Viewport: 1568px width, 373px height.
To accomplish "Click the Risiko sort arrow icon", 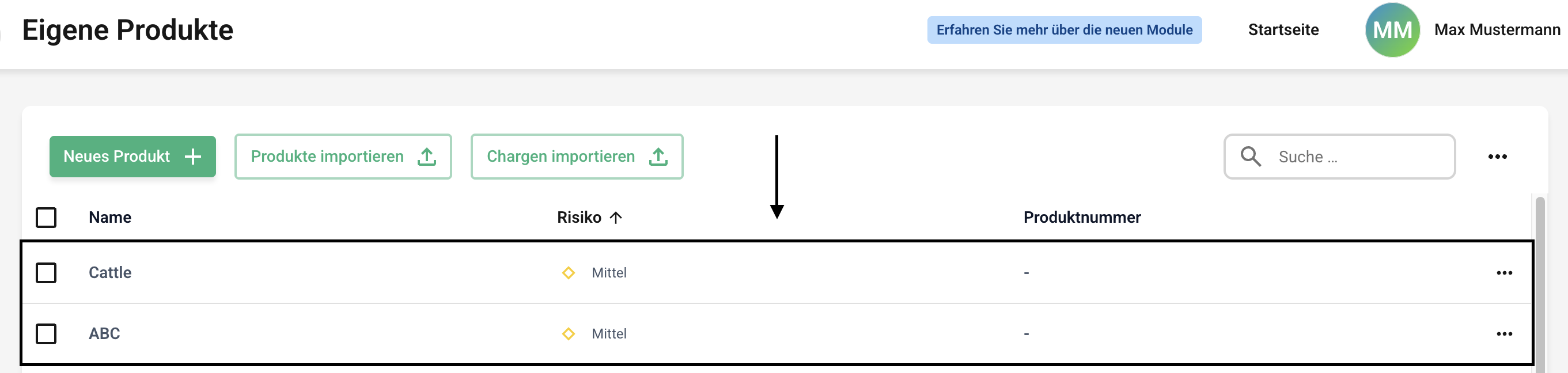I will click(x=616, y=217).
